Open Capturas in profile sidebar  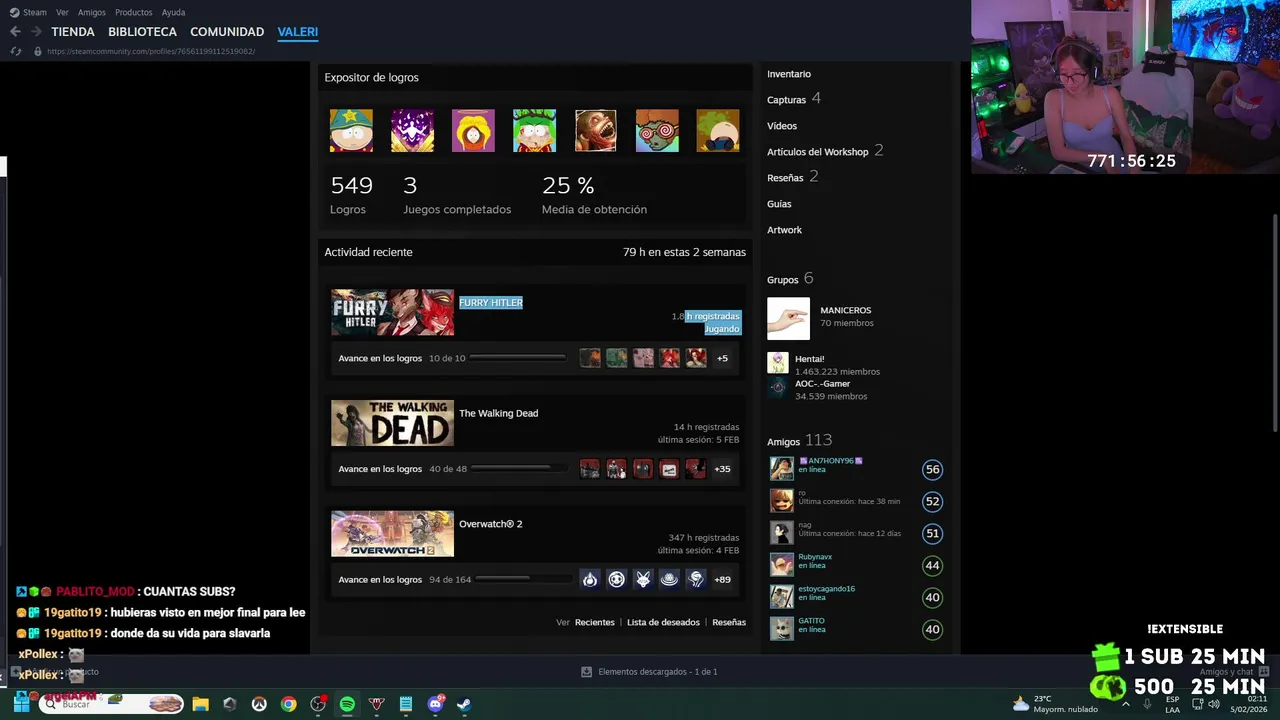point(786,100)
